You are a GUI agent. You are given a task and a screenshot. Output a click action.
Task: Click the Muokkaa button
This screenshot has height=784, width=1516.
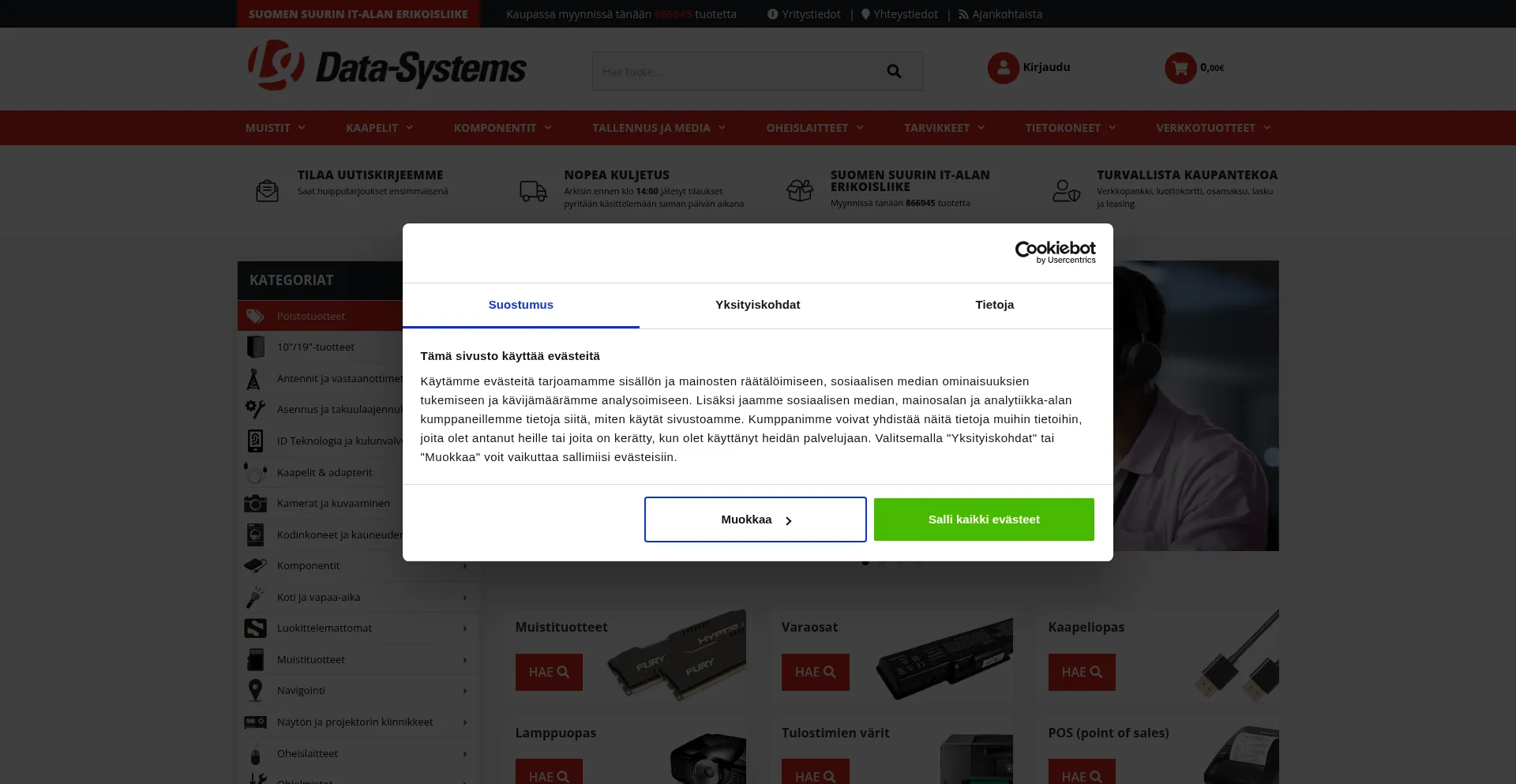756,520
